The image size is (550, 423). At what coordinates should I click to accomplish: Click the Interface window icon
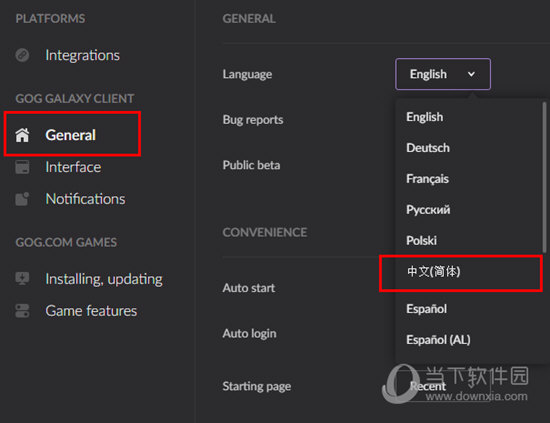click(x=22, y=167)
